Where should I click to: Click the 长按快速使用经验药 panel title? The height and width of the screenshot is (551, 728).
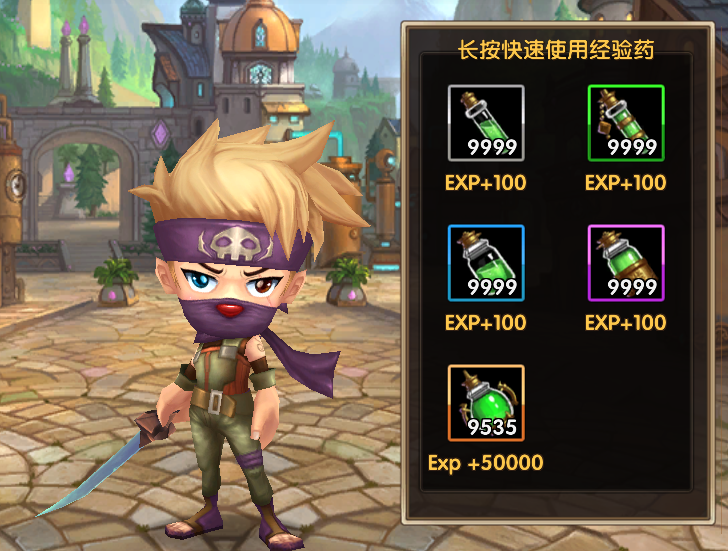[x=556, y=50]
